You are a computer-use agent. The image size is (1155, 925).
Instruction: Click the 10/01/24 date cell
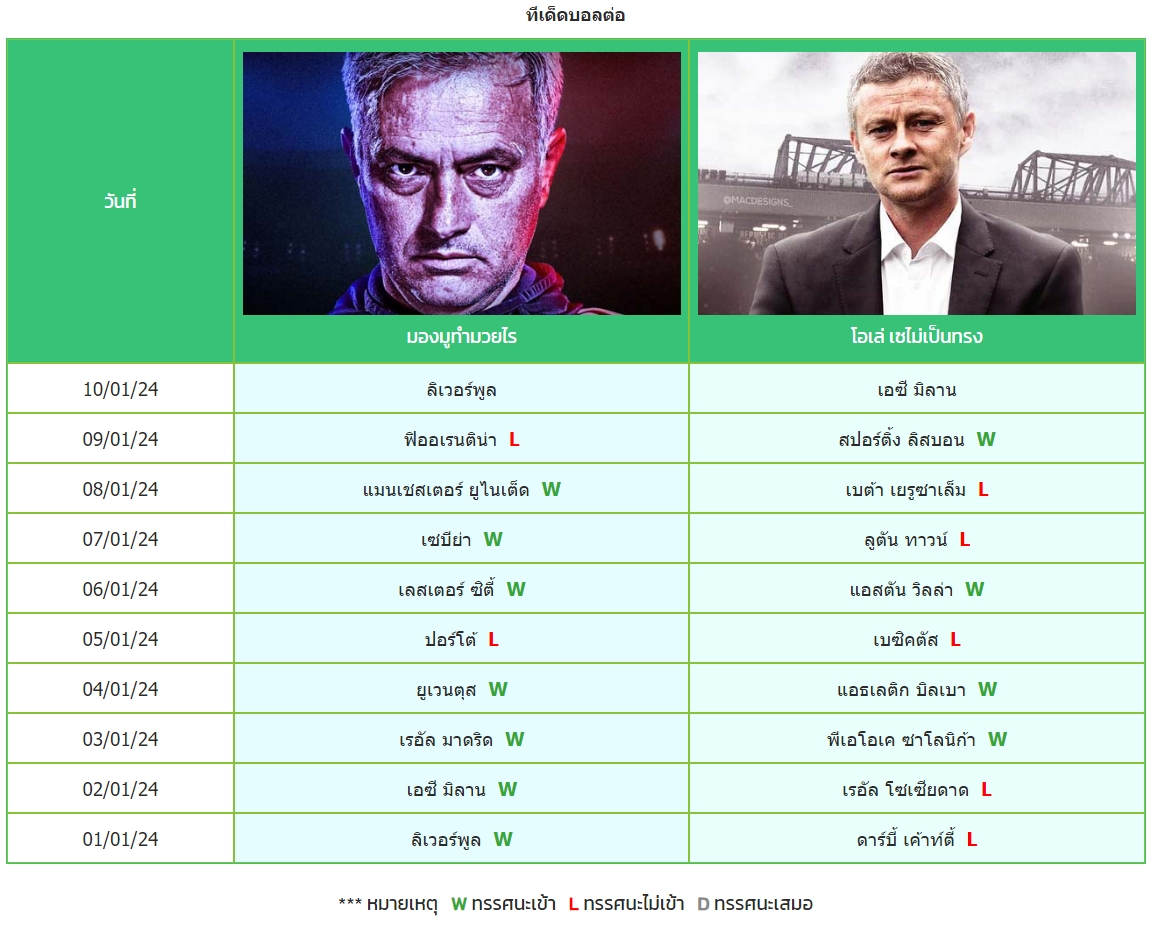point(120,389)
